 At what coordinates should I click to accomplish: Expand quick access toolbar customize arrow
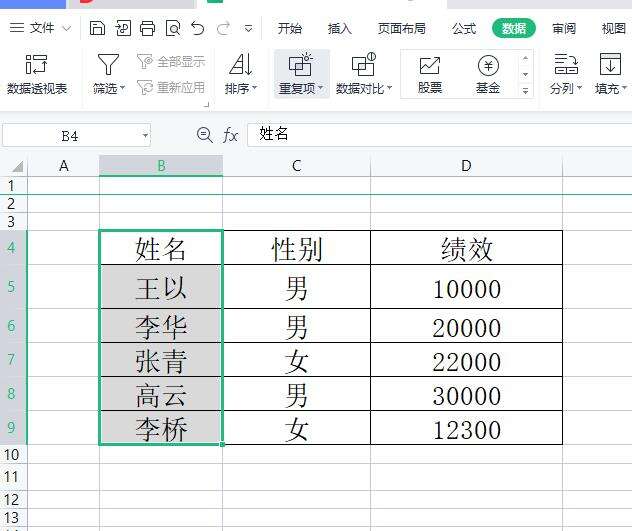pyautogui.click(x=249, y=29)
